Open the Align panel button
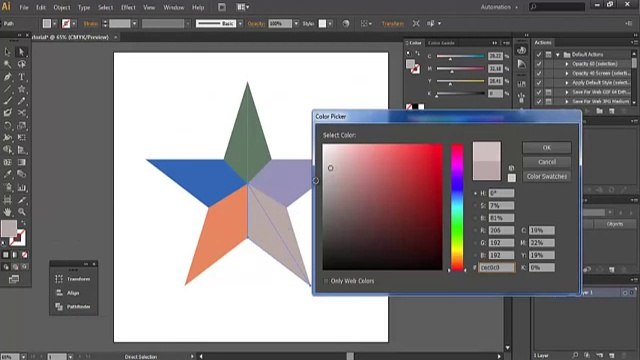 (x=68, y=293)
